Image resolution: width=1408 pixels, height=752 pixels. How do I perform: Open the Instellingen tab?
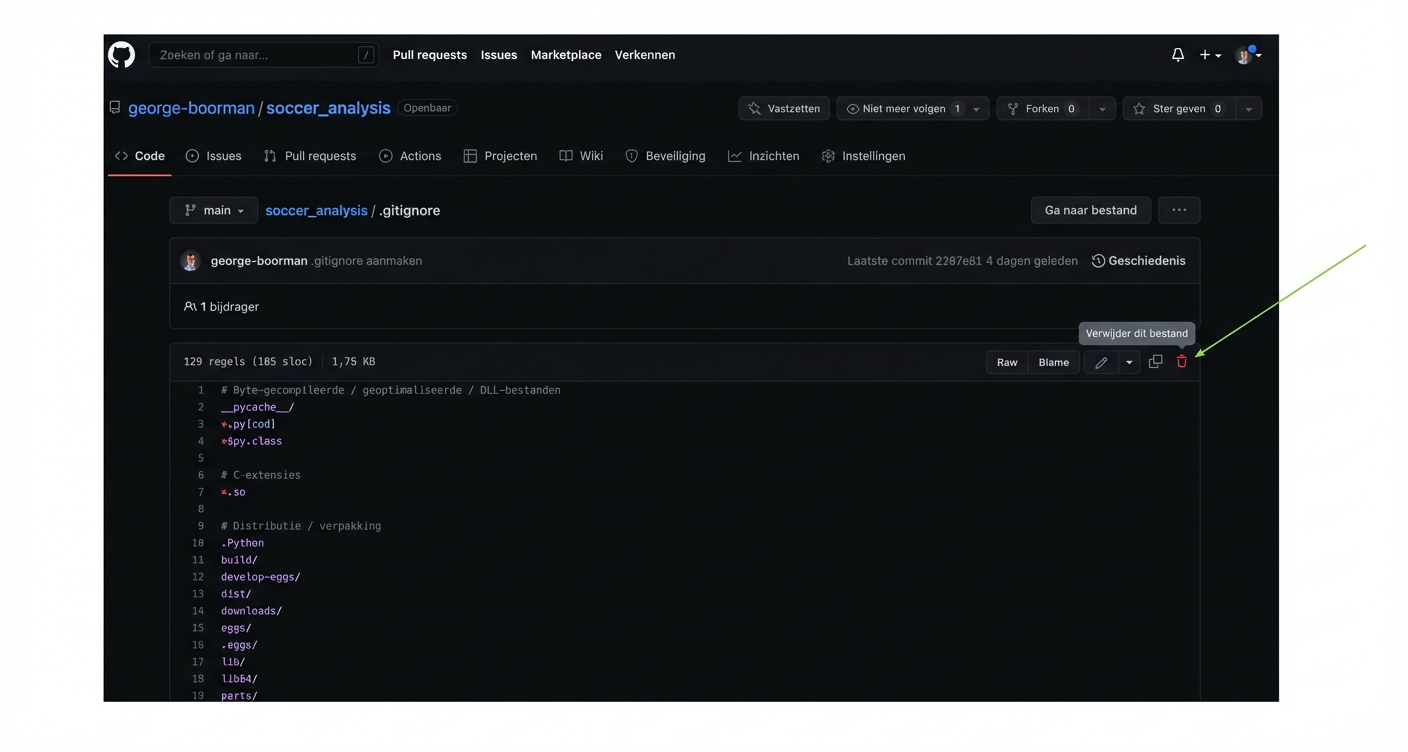click(863, 156)
